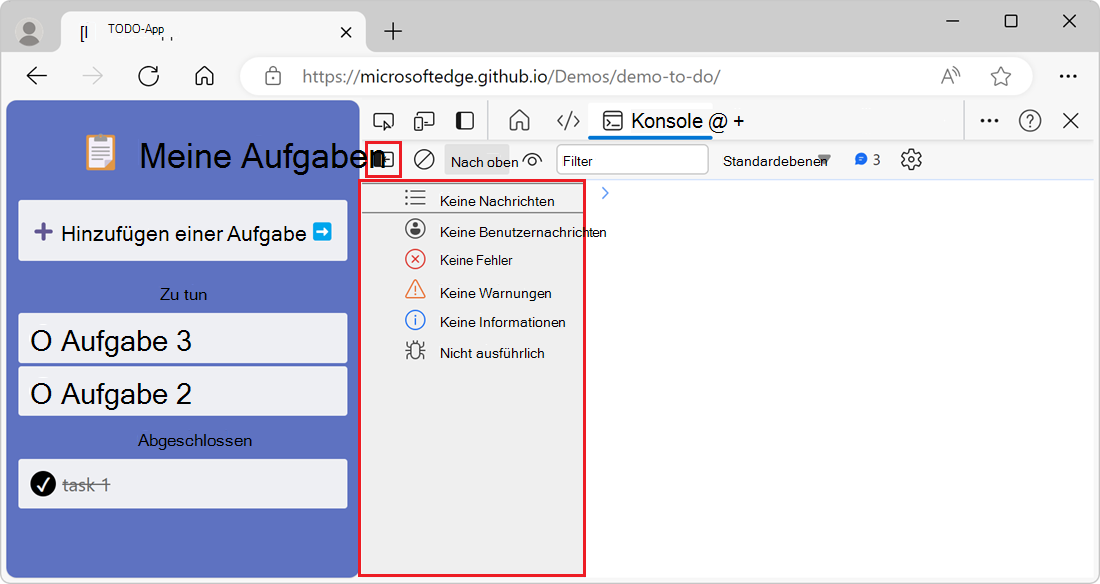The image size is (1100, 584).
Task: Click the live expression eye icon
Action: click(x=532, y=159)
